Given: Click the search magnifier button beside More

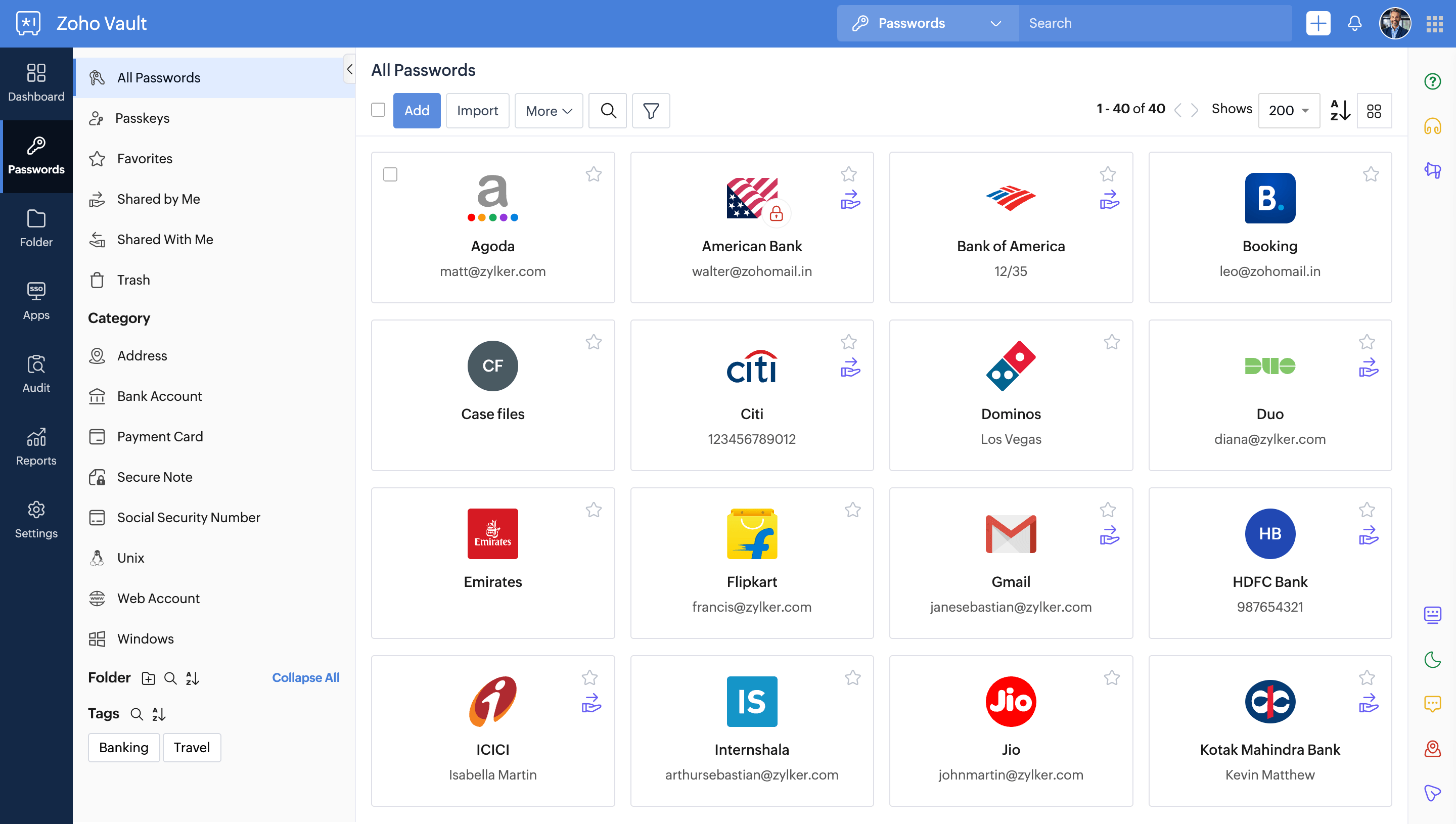Looking at the screenshot, I should 608,110.
